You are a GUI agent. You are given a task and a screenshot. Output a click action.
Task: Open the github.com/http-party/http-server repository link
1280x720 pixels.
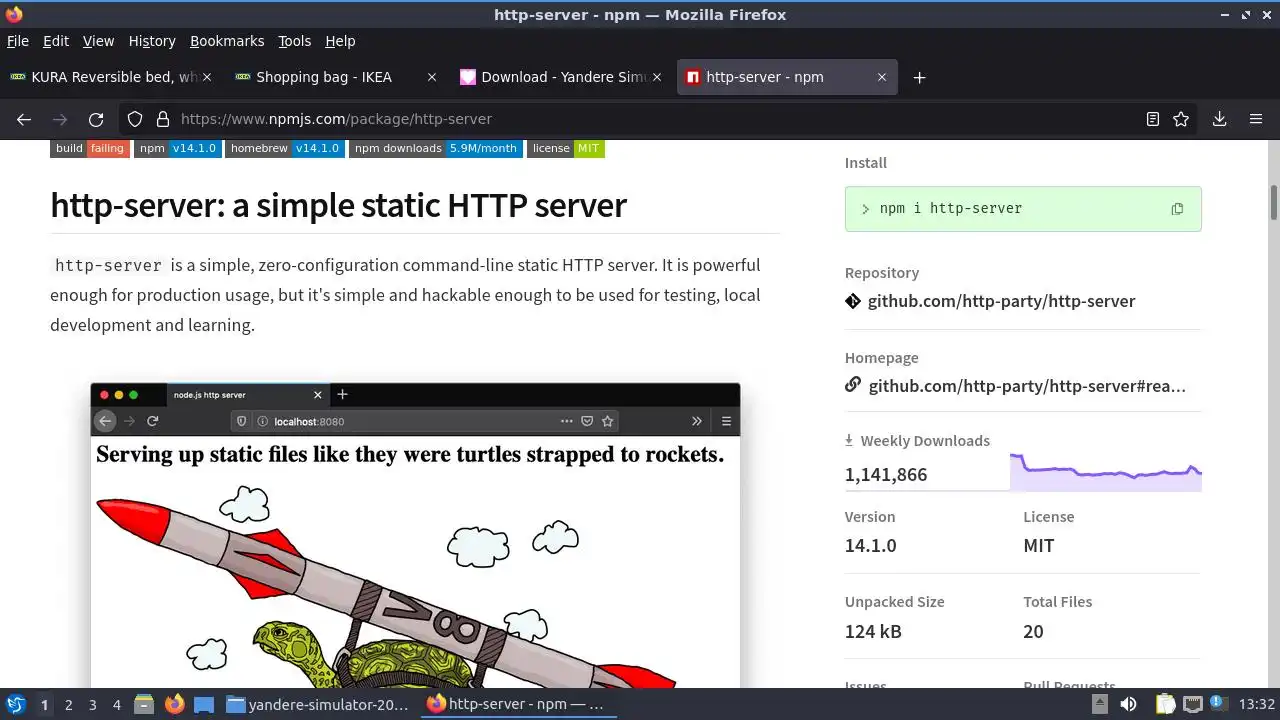(x=1001, y=301)
